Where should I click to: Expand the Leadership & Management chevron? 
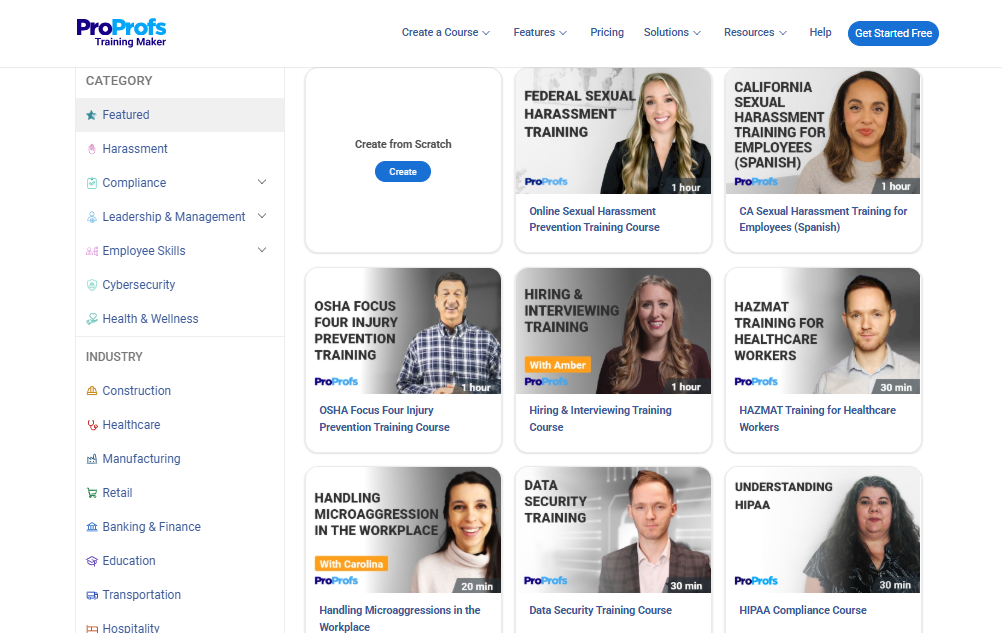point(262,216)
